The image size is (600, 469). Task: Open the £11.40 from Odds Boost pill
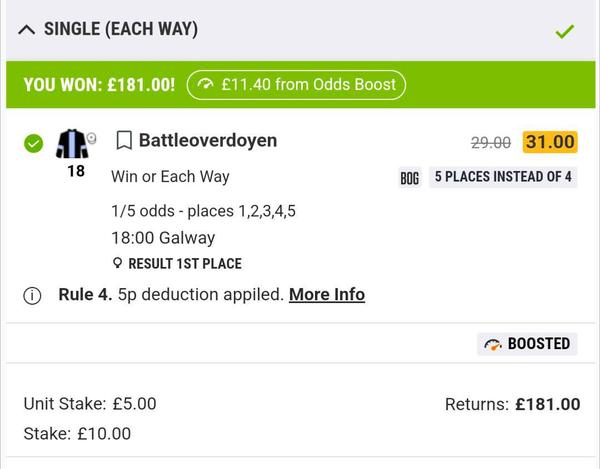point(296,85)
